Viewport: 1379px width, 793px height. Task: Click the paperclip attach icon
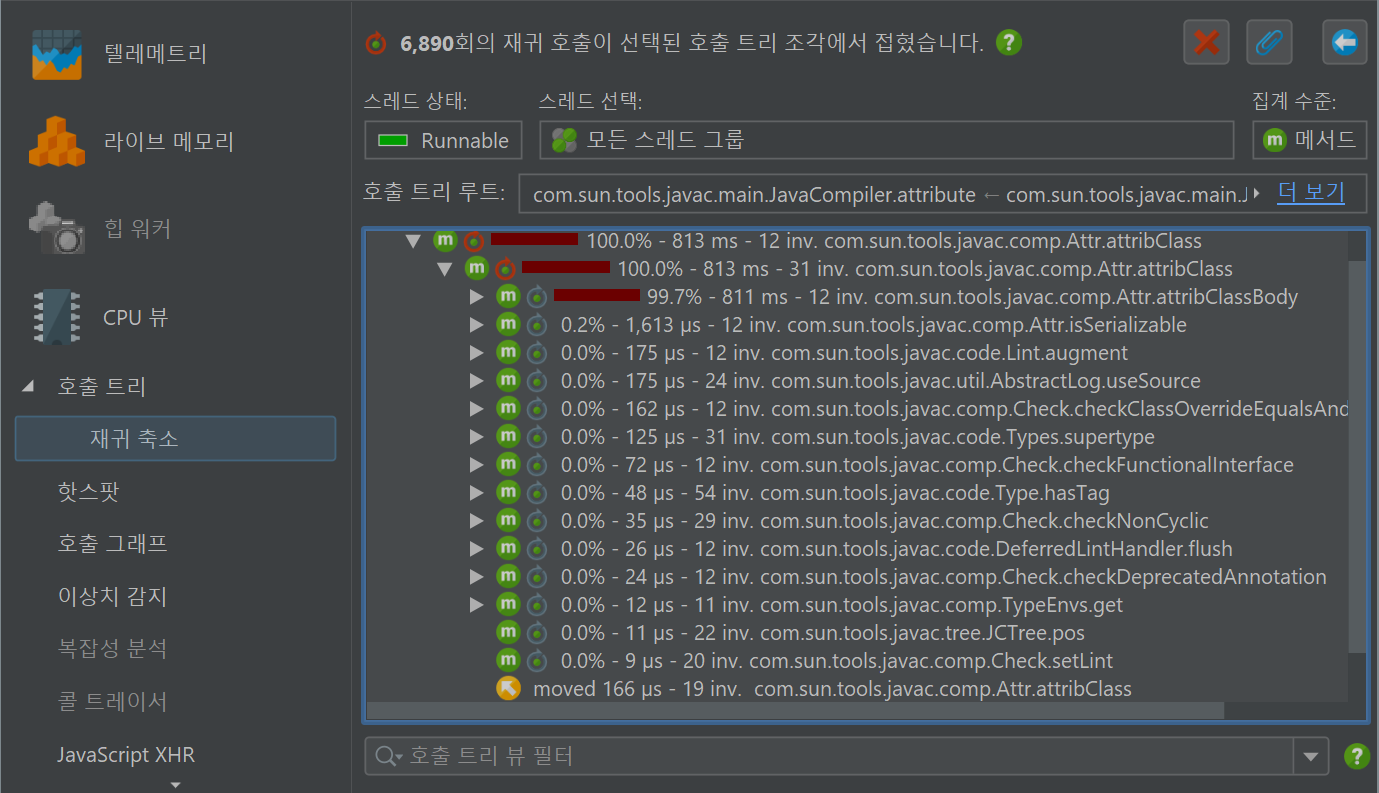pyautogui.click(x=1269, y=42)
